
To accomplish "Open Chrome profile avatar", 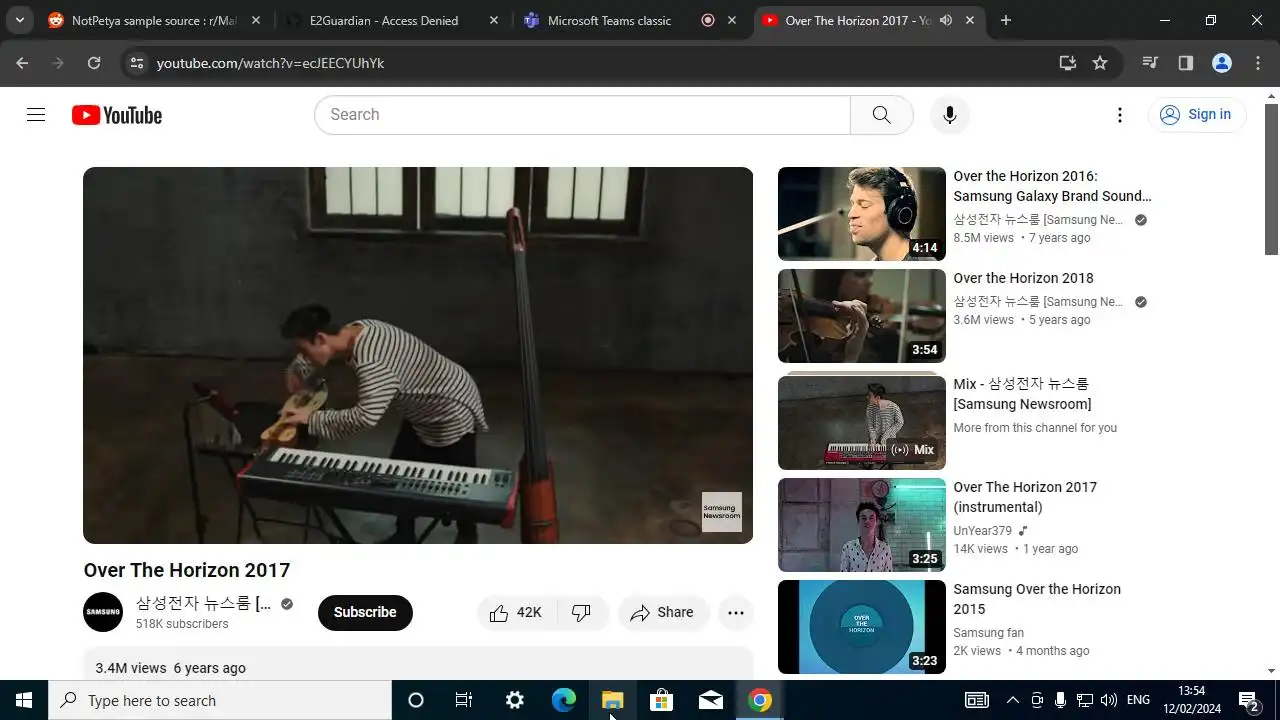I will (1222, 63).
